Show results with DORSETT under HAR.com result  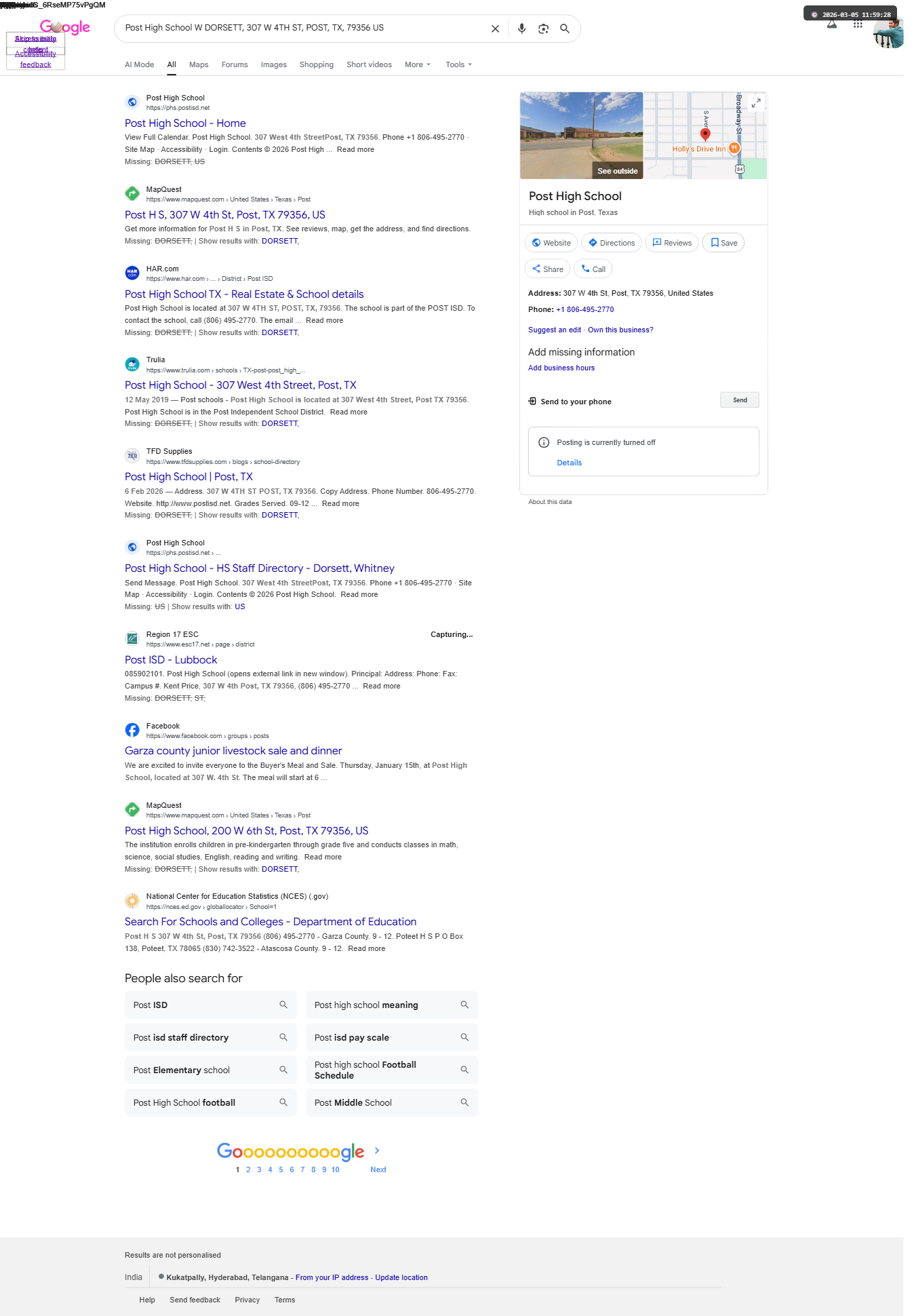(279, 332)
